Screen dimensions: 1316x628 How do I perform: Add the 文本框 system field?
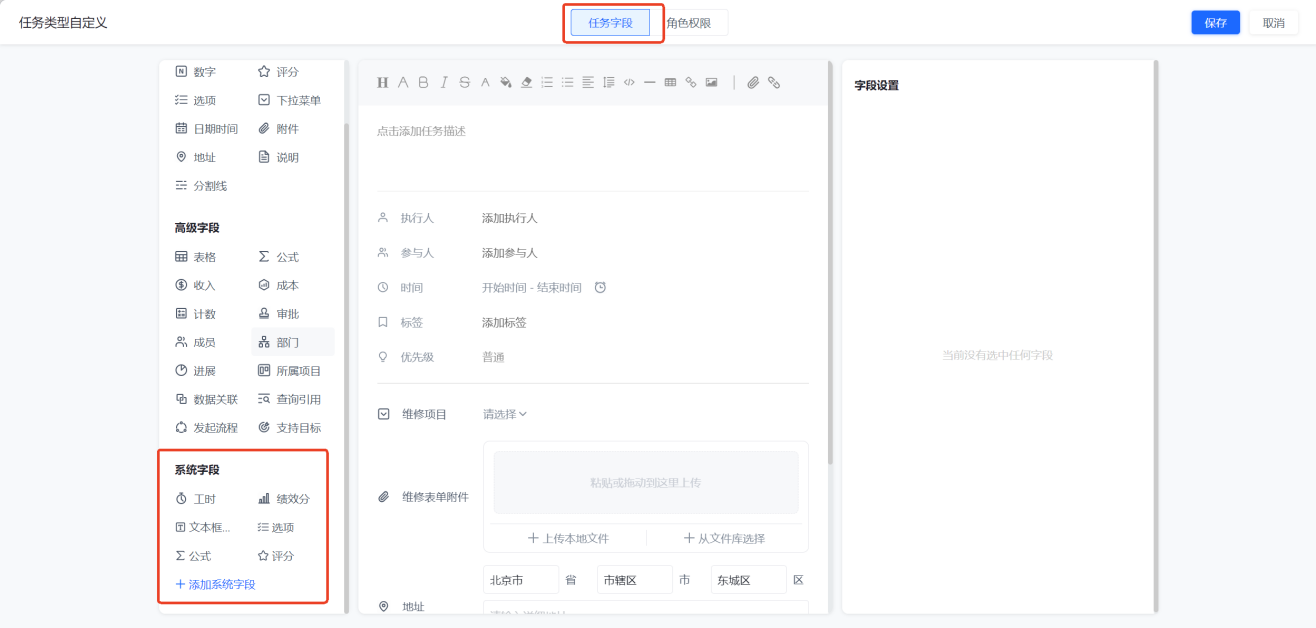click(203, 527)
